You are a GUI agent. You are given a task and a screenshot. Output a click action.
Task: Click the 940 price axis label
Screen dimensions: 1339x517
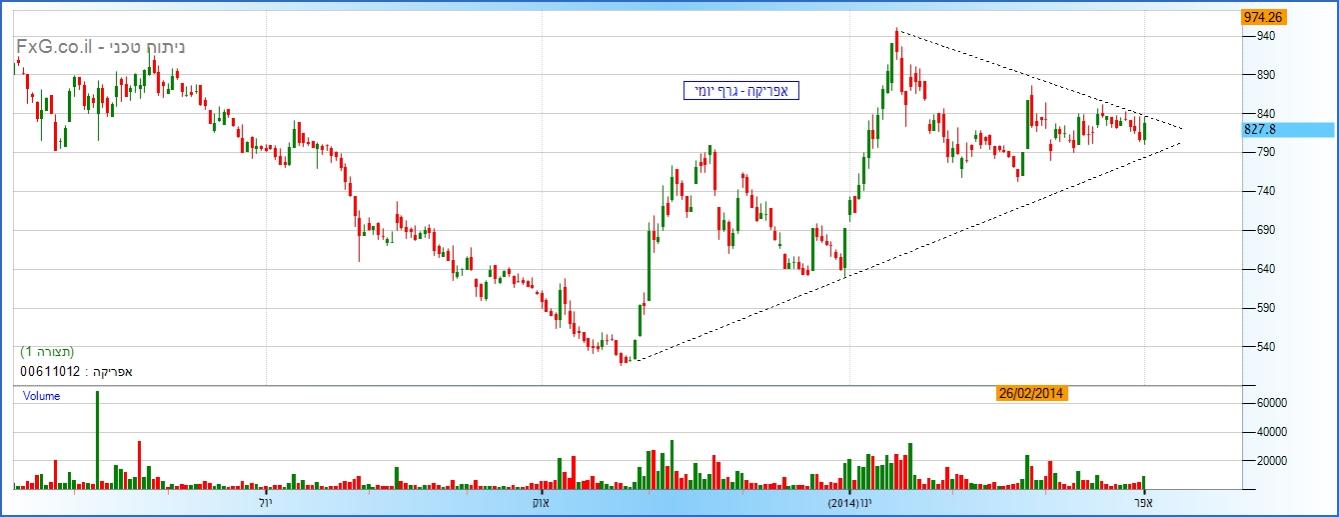tap(1264, 36)
